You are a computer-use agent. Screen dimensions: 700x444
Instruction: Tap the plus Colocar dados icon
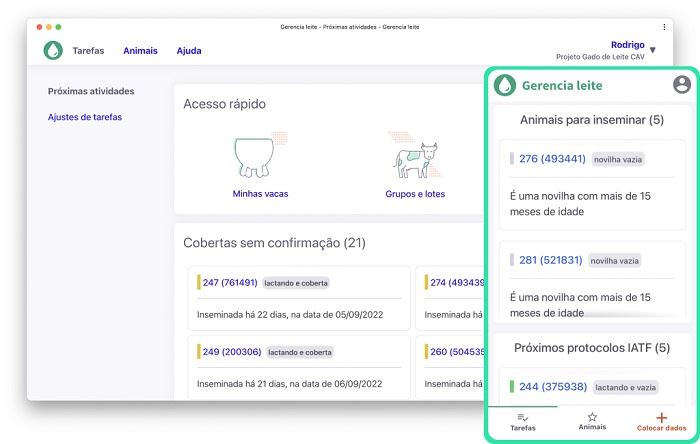pyautogui.click(x=660, y=416)
